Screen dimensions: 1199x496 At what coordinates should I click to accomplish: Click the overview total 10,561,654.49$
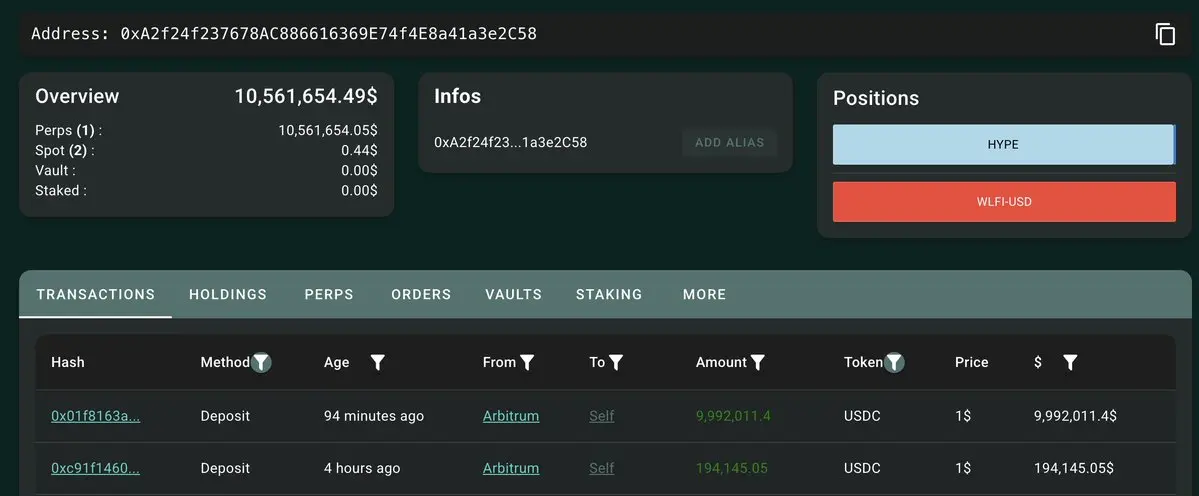point(306,96)
